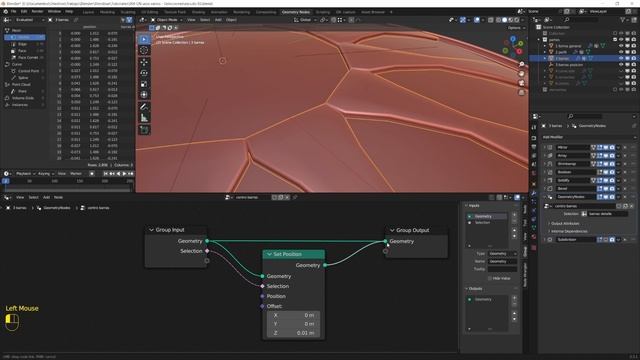Toggle Mirror modifier viewport display
Image resolution: width=640 pixels, height=360 pixels.
click(606, 147)
